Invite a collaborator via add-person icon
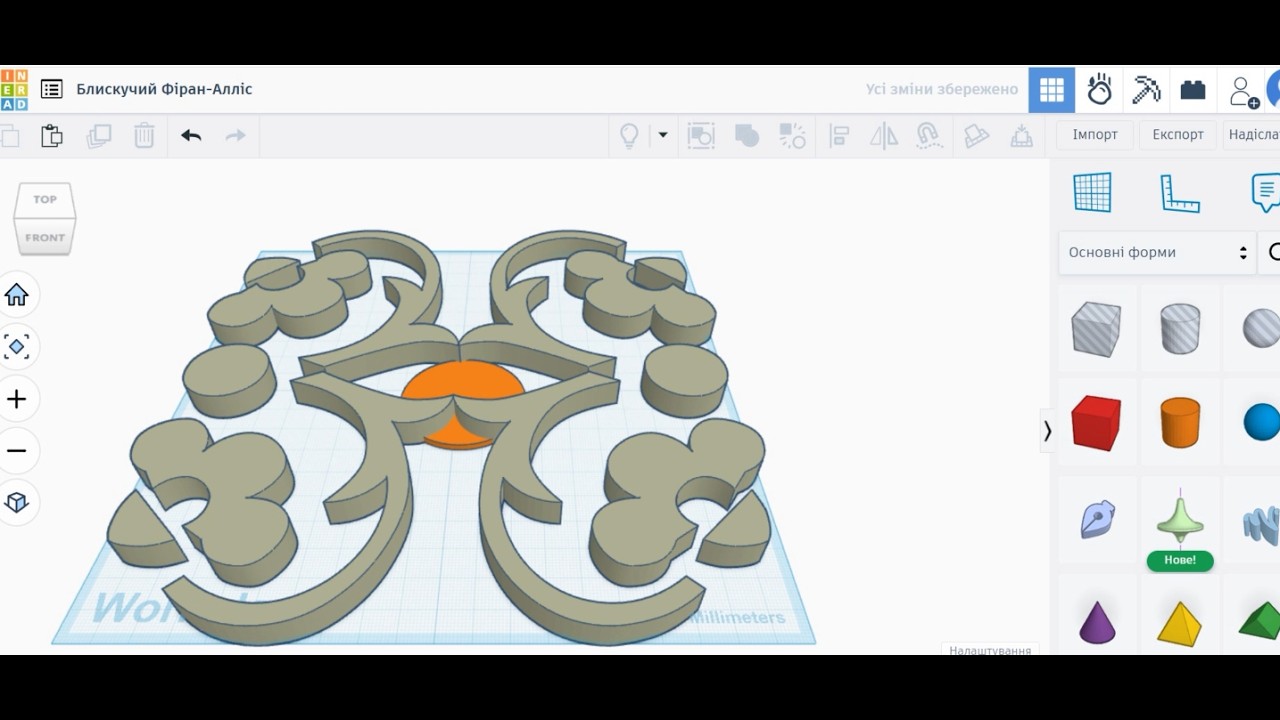1280x720 pixels. pos(1243,91)
